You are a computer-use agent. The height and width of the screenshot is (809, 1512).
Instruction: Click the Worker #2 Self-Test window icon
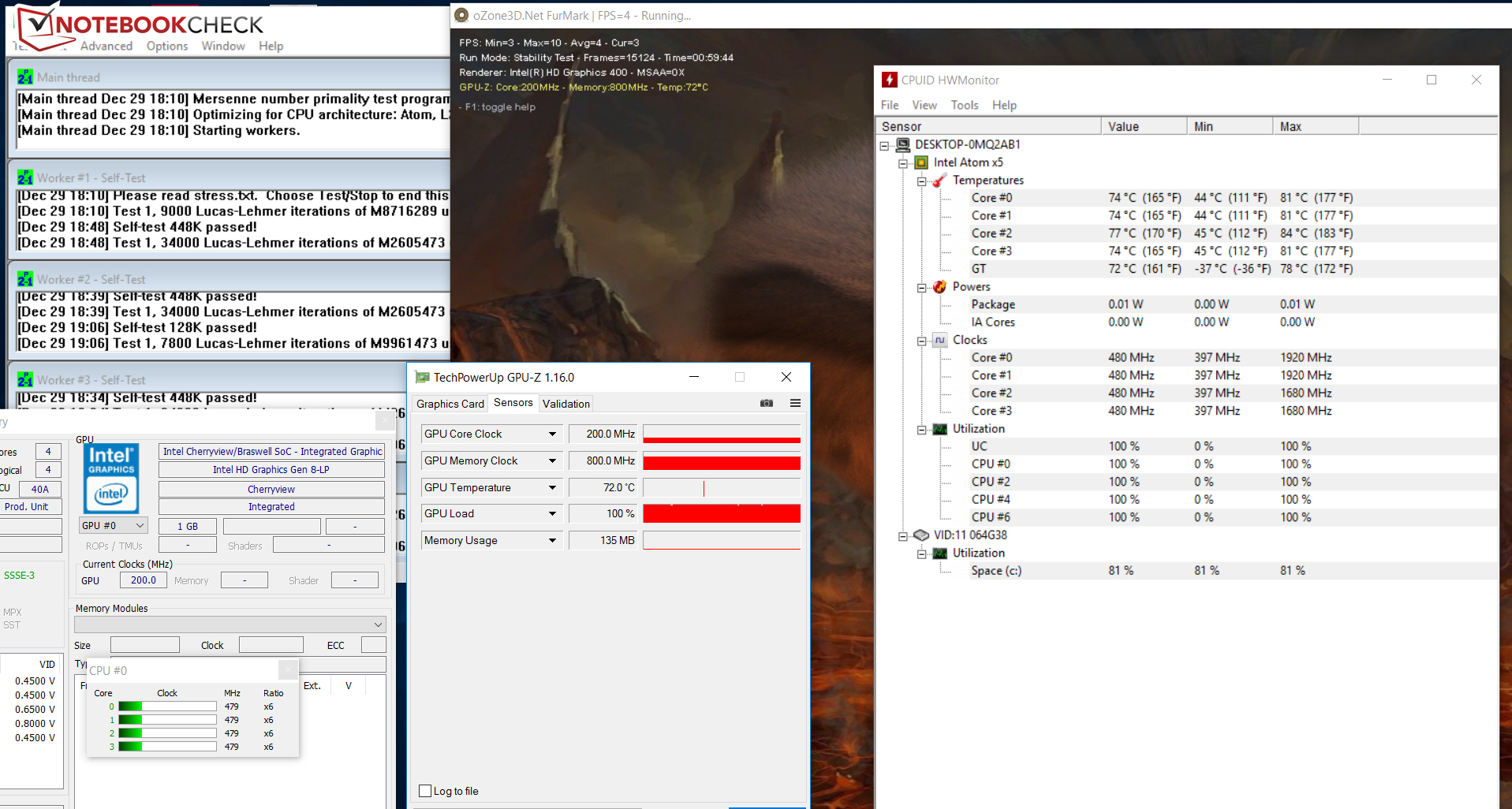click(25, 279)
